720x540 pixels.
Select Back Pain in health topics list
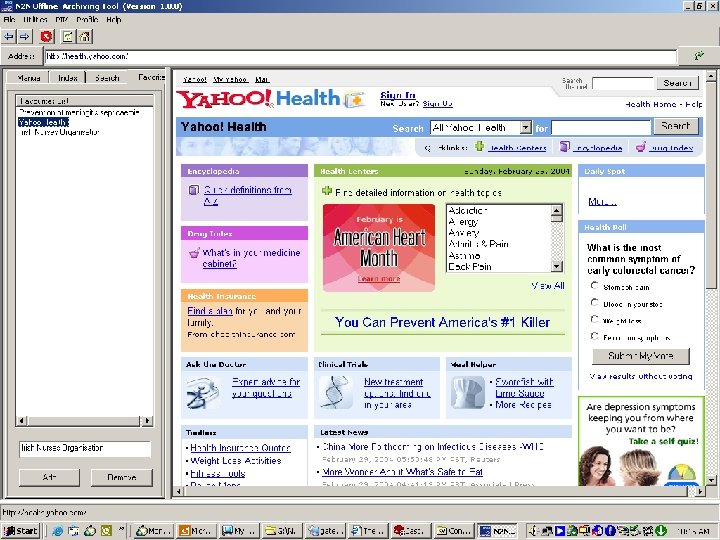pos(470,266)
